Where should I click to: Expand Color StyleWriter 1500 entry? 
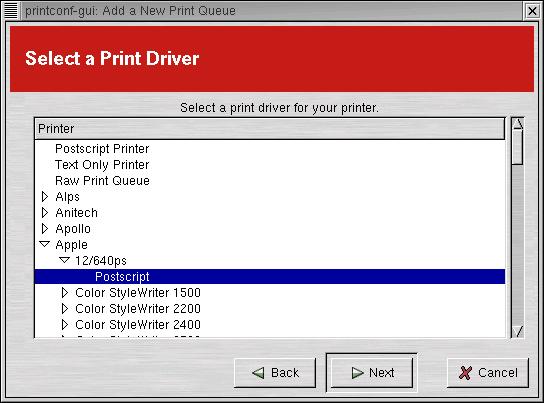tap(65, 293)
